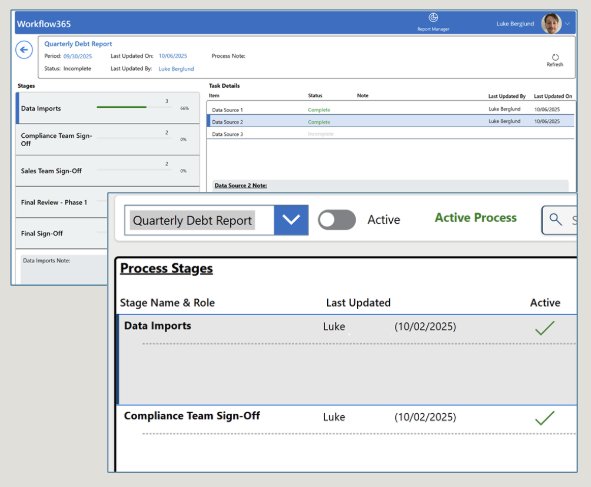The image size is (591, 487).
Task: Click the Last Updated On column header in Task Details
Action: (x=553, y=96)
